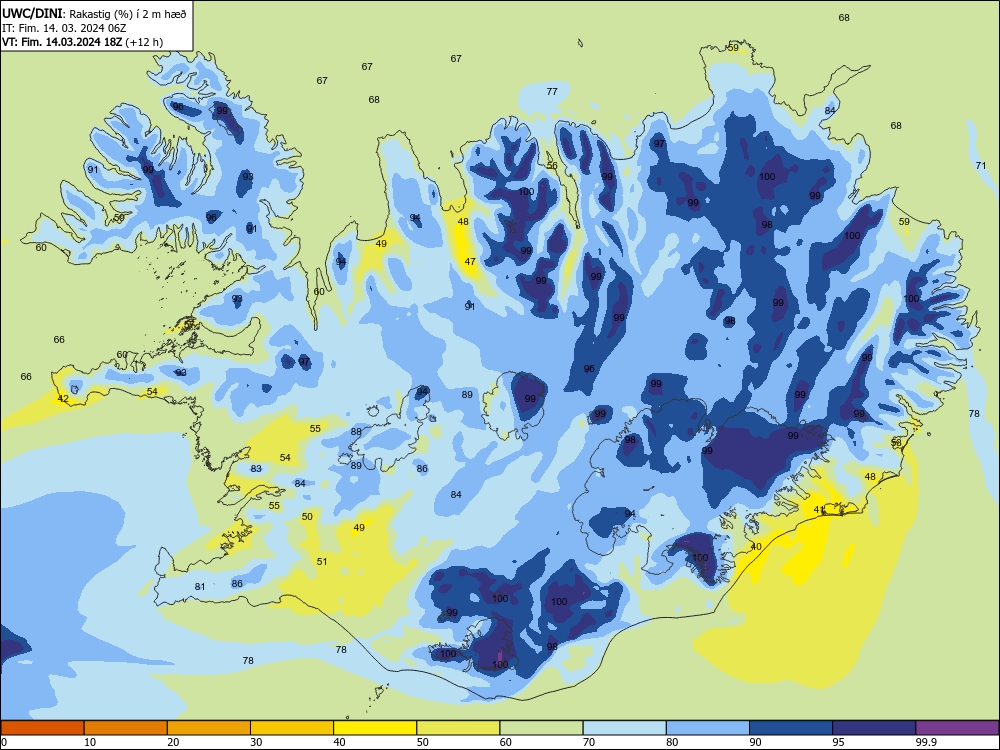Click the dark orange 0–10 legend swatch
Screen dimensions: 1000x750
click(x=42, y=728)
